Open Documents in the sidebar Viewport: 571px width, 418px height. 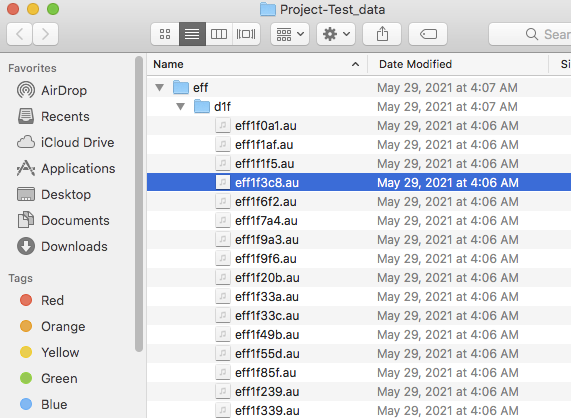(63, 221)
